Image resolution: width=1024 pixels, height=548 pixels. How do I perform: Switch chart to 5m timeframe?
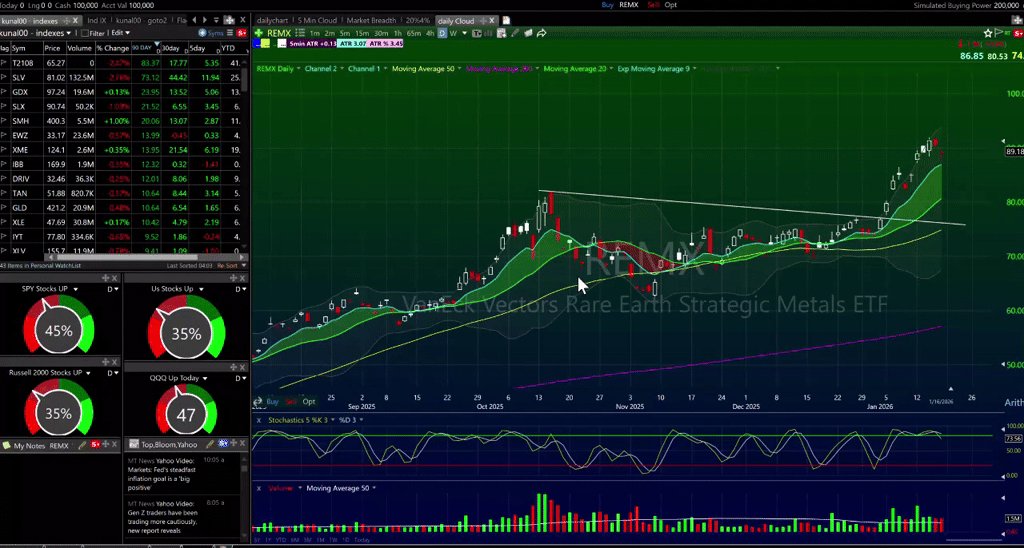346,33
